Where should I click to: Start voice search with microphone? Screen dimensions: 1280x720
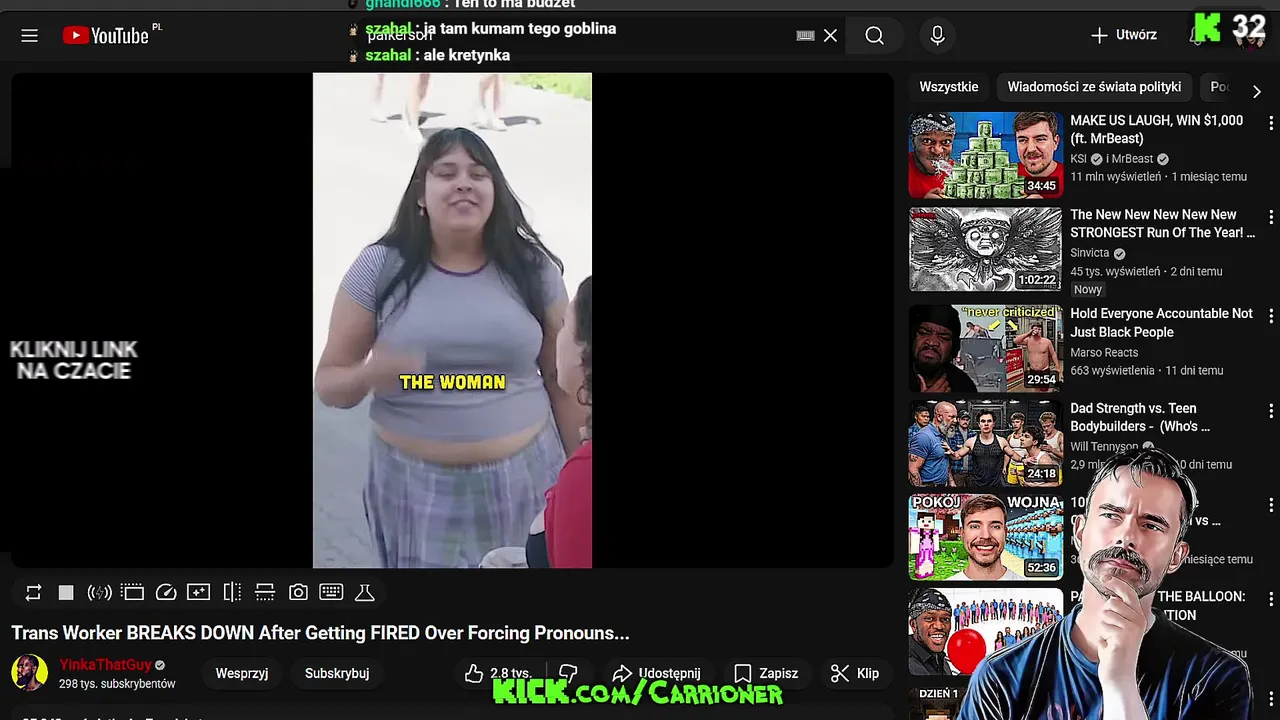point(937,36)
